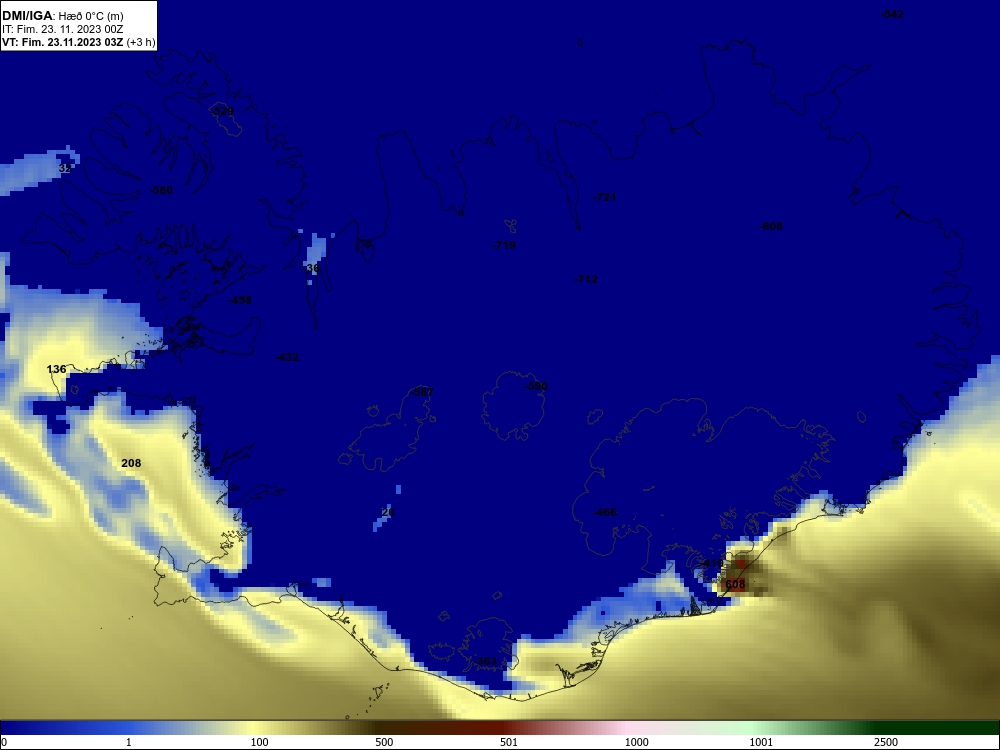Click the legend label 1001
Screen dimensions: 1000x750
(761, 742)
